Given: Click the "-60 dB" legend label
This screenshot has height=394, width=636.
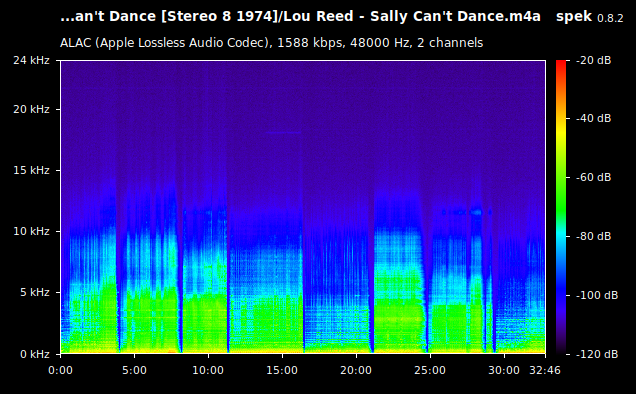Looking at the screenshot, I should click(593, 177).
